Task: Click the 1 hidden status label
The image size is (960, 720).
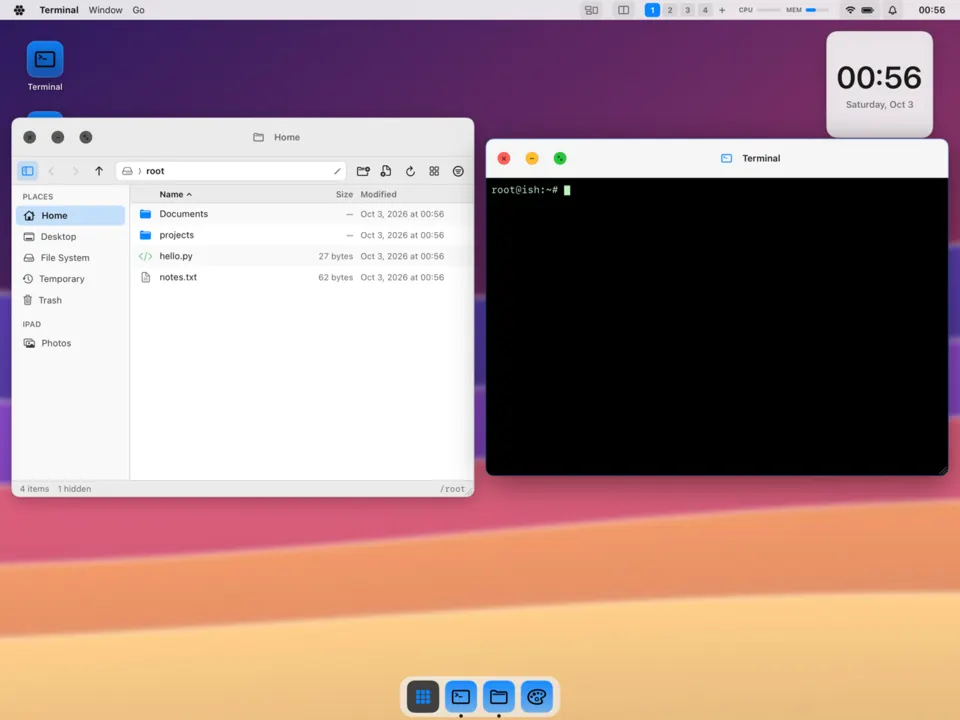Action: pyautogui.click(x=74, y=489)
